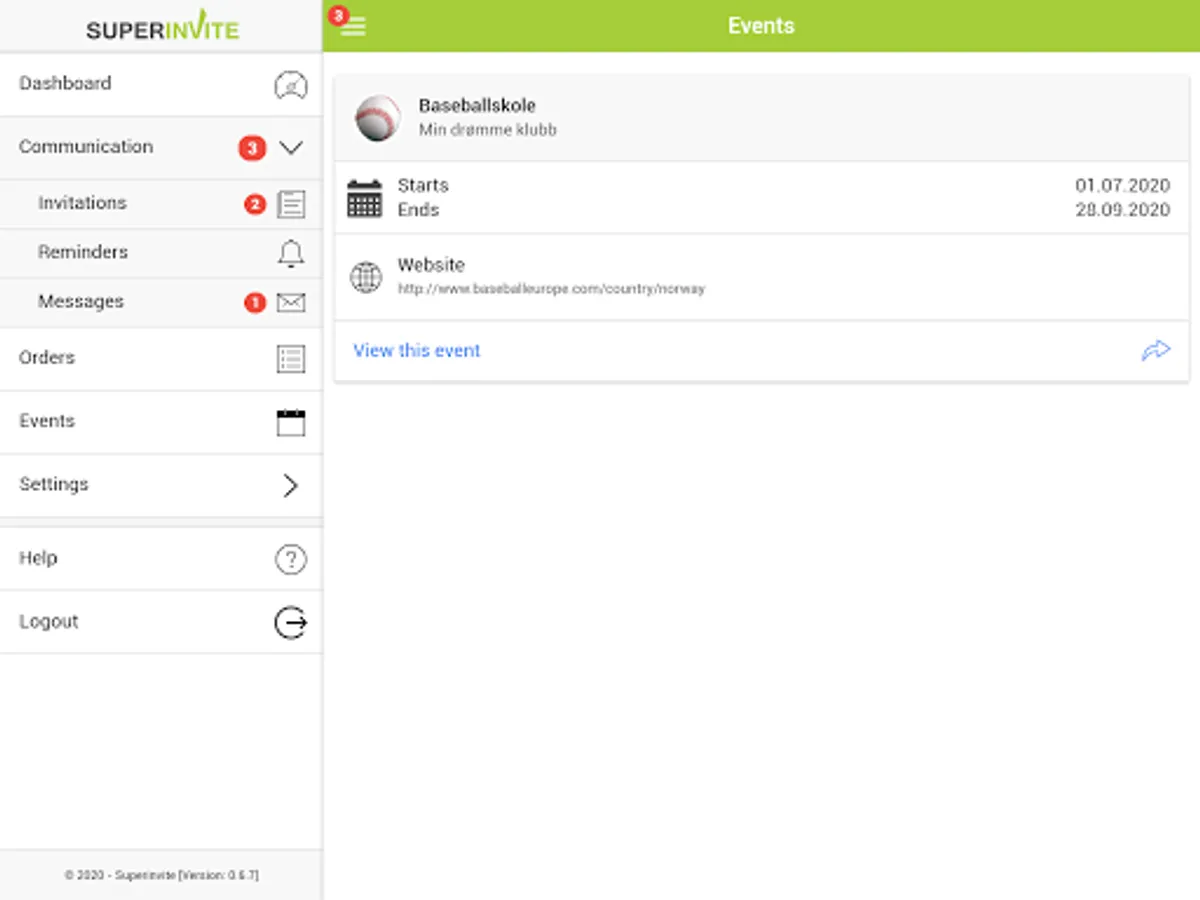Image resolution: width=1200 pixels, height=900 pixels.
Task: Open the Help menu item
Action: [161, 559]
